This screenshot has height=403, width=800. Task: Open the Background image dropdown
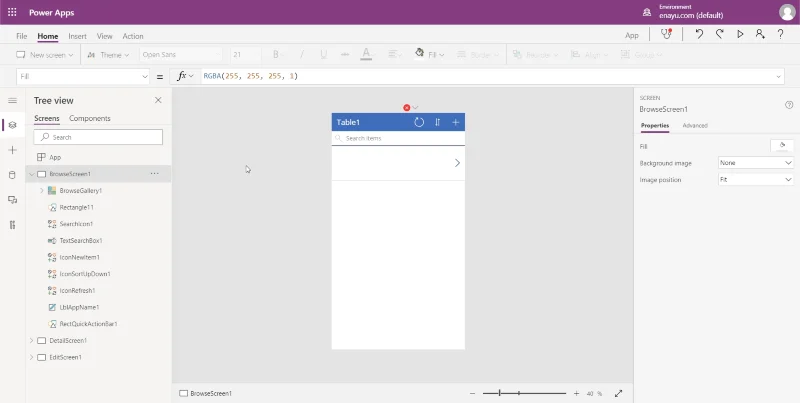[756, 163]
